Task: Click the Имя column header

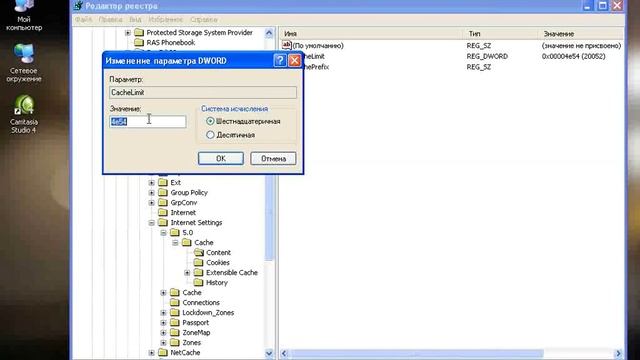Action: 371,33
